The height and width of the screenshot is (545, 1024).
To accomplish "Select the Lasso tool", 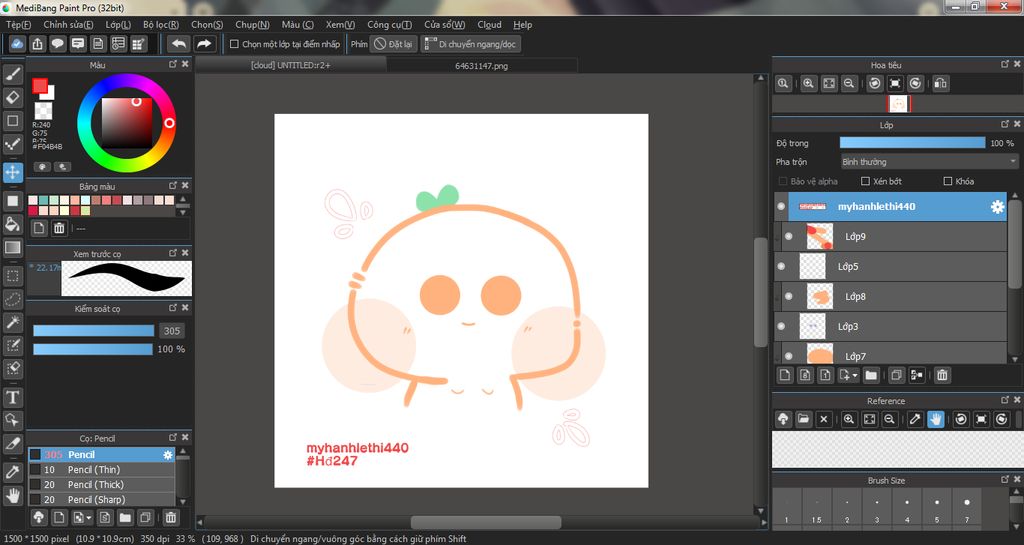I will [x=12, y=299].
